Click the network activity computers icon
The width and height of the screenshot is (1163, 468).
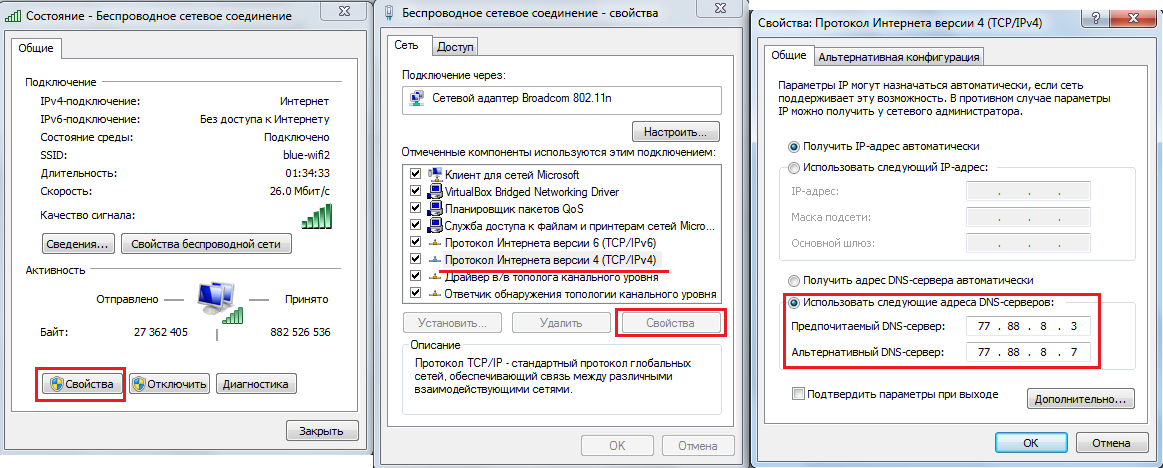pos(215,303)
